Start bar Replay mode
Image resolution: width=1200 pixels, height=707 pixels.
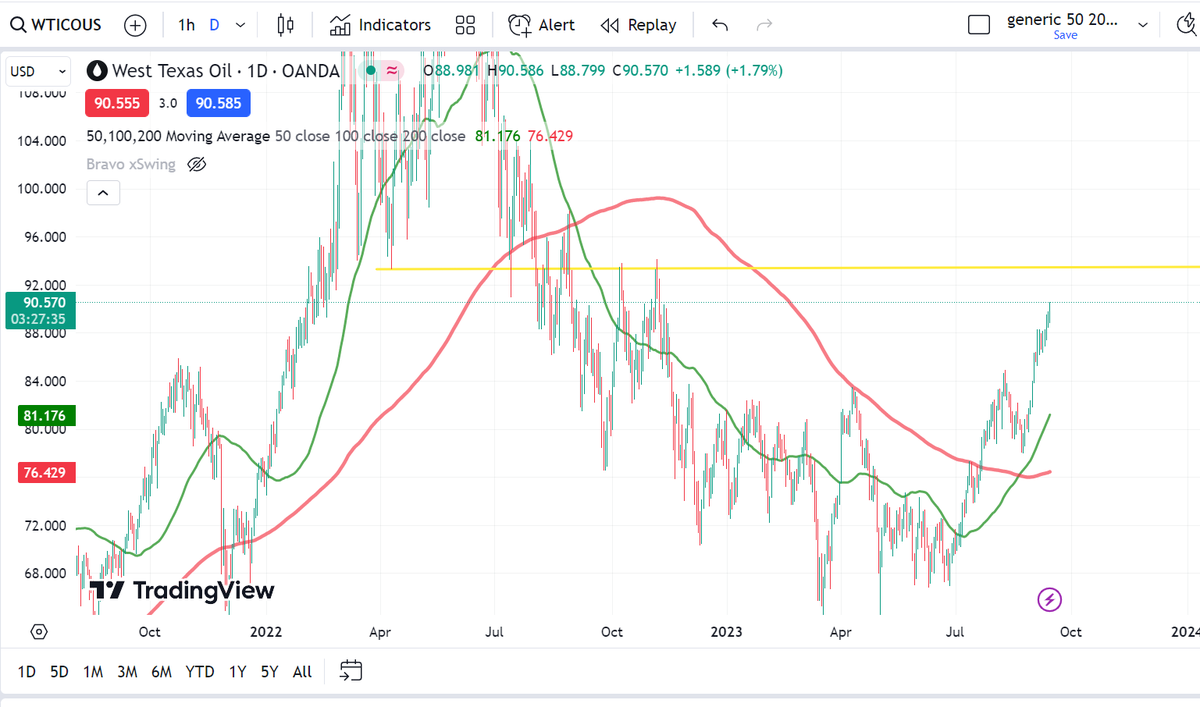click(638, 24)
